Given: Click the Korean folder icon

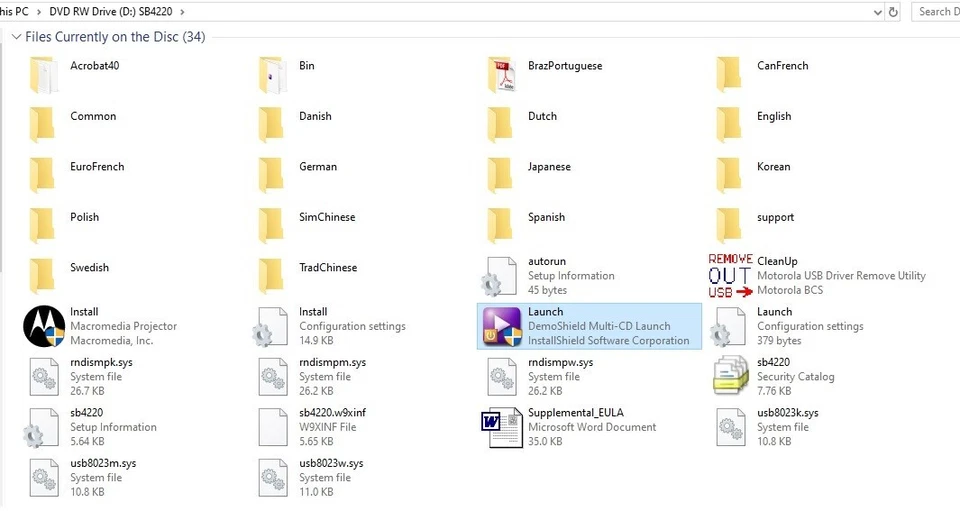Looking at the screenshot, I should pyautogui.click(x=729, y=175).
